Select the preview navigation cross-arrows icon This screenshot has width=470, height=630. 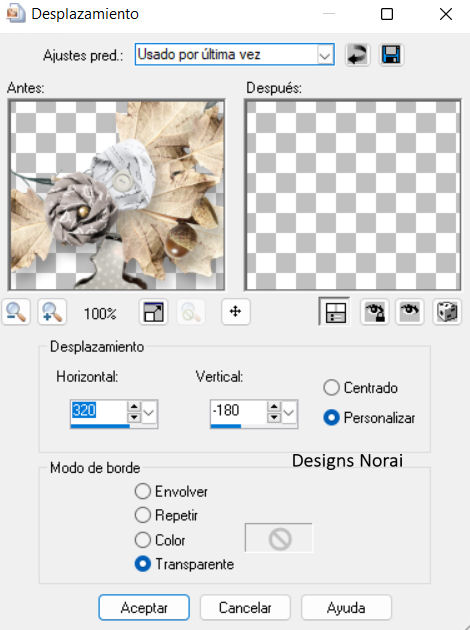(x=235, y=312)
